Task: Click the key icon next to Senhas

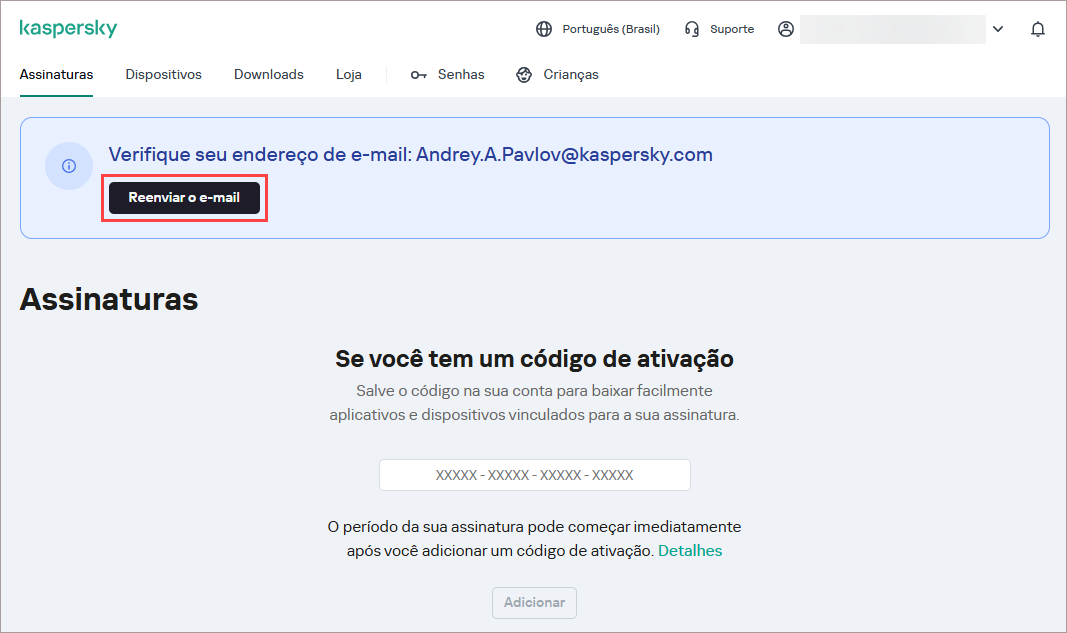Action: pos(419,74)
